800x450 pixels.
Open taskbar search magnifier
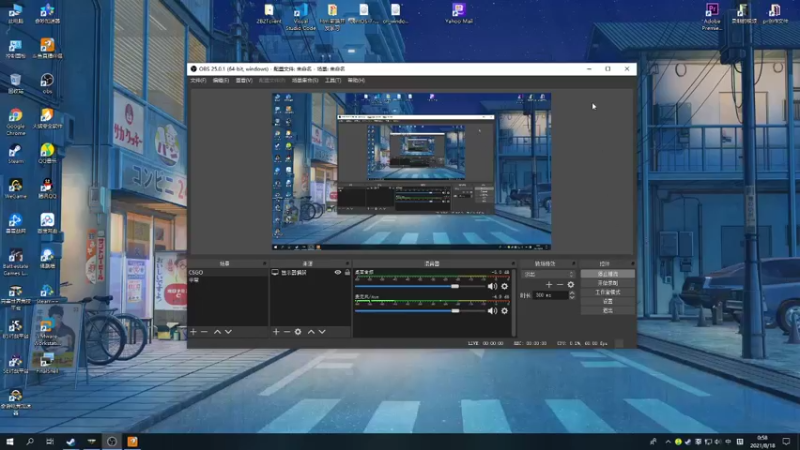[x=30, y=441]
